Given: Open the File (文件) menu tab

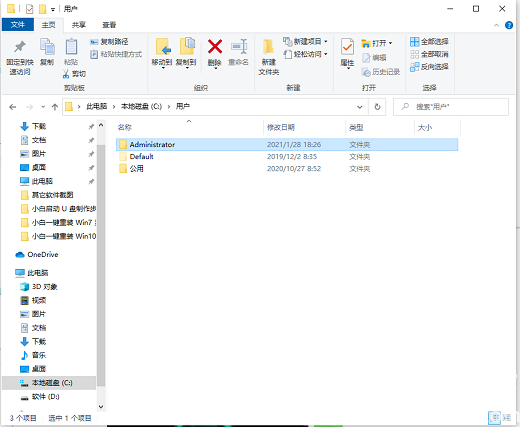Looking at the screenshot, I should [x=18, y=25].
